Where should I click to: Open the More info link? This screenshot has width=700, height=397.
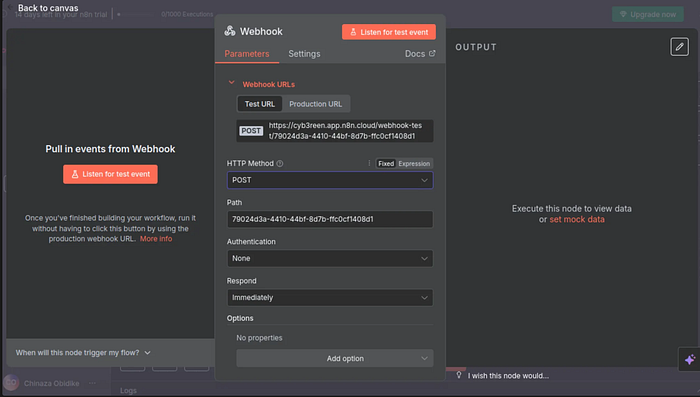[156, 239]
